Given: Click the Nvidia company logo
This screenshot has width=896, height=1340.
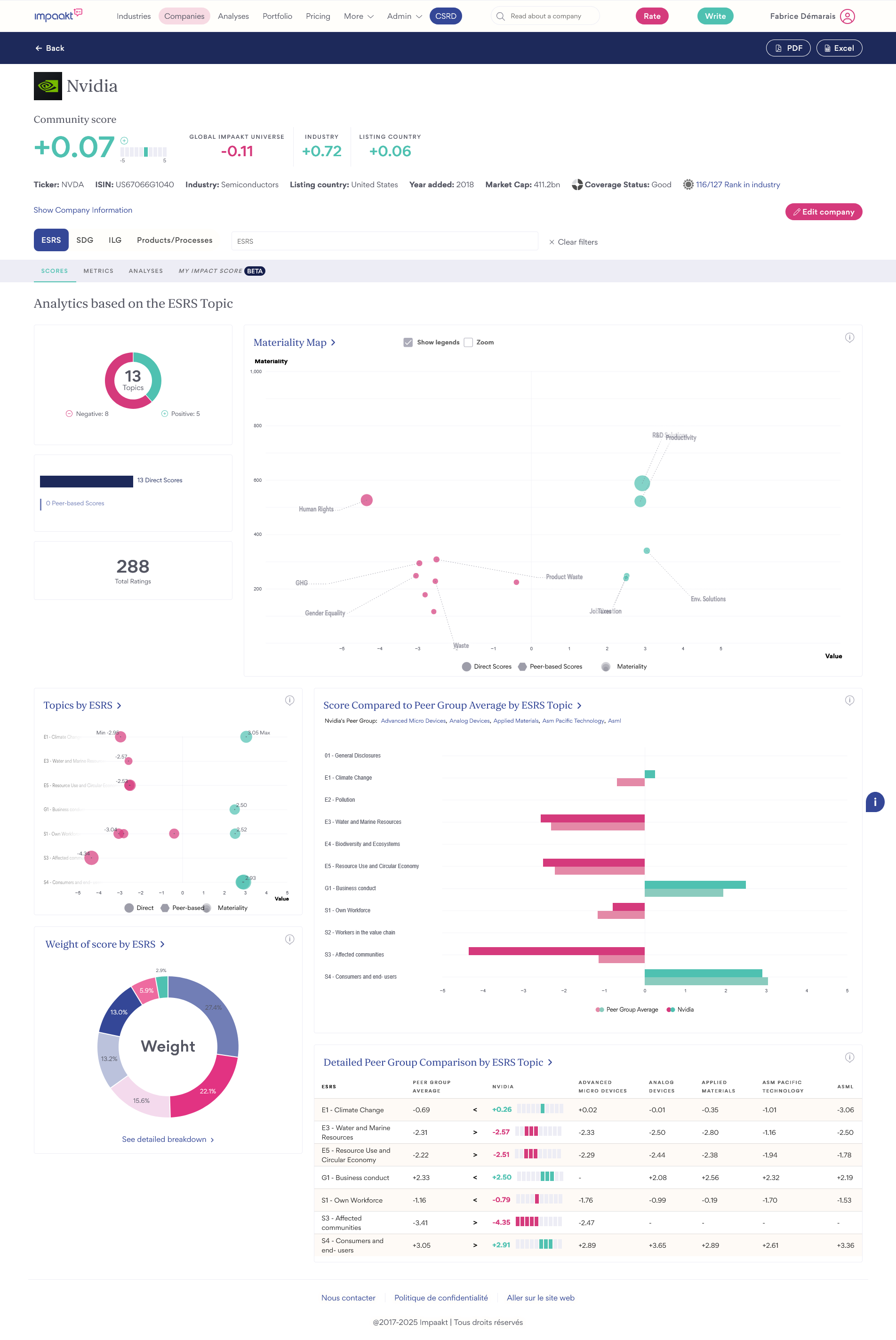Looking at the screenshot, I should pyautogui.click(x=48, y=86).
